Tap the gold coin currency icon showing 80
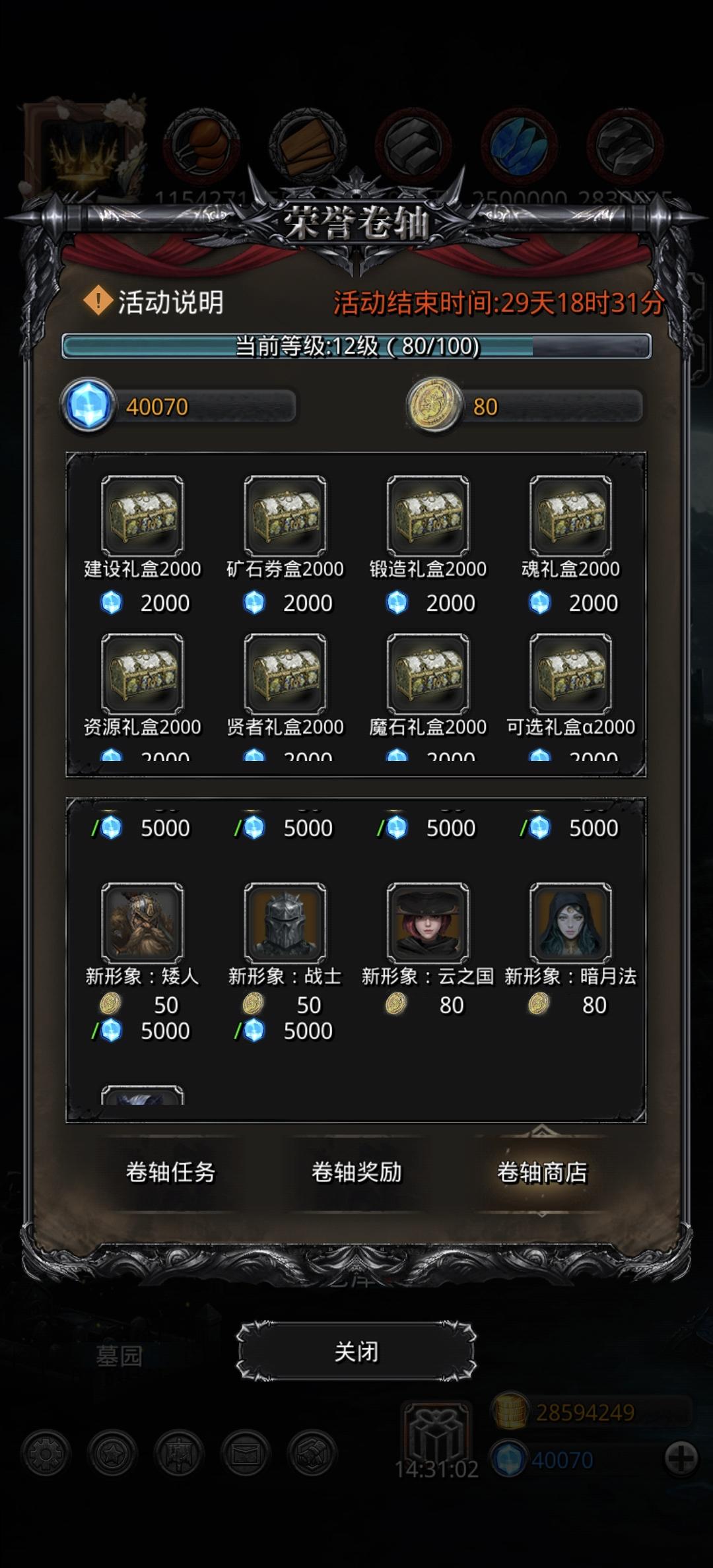 coord(434,405)
